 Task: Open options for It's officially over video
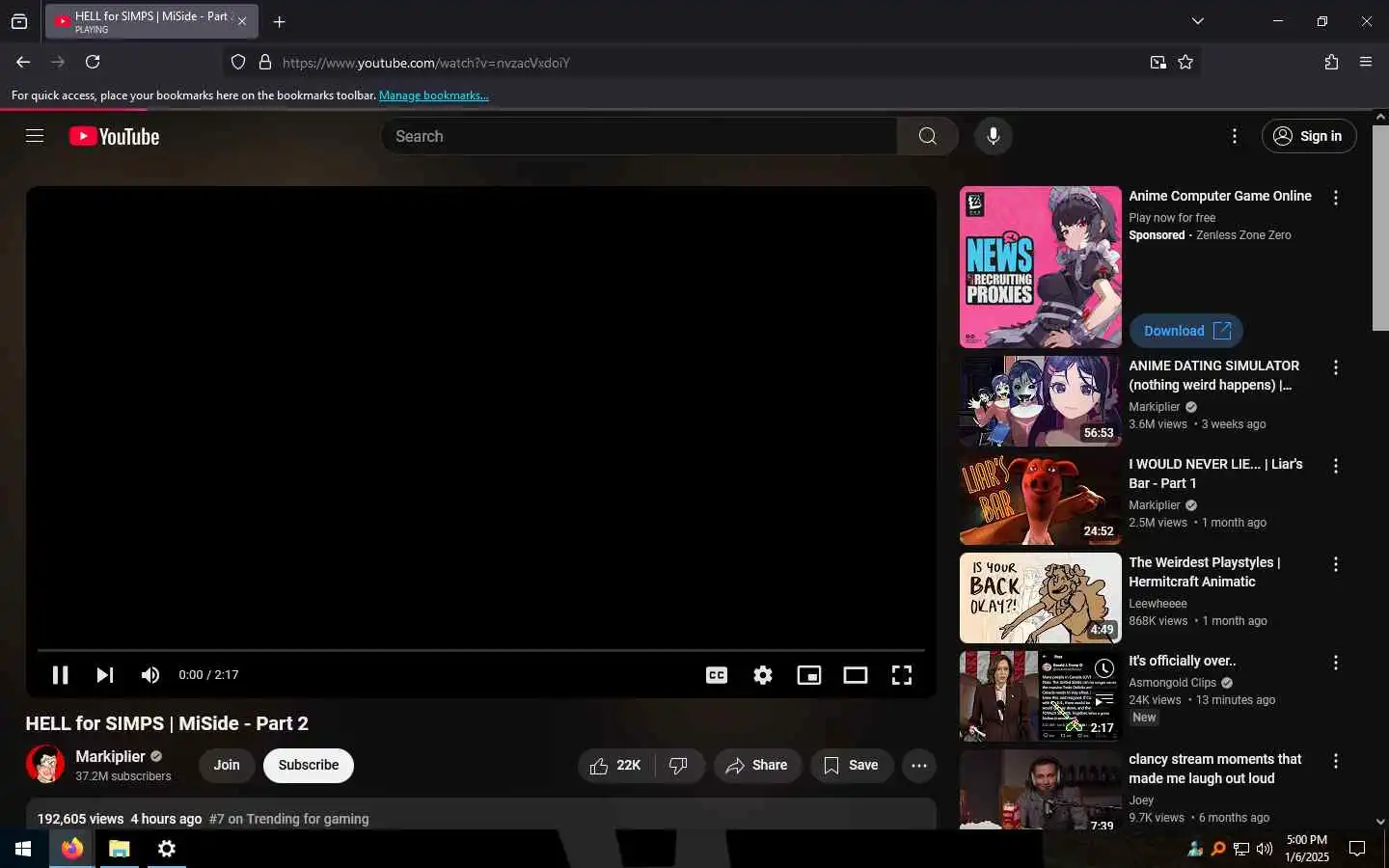(x=1336, y=663)
